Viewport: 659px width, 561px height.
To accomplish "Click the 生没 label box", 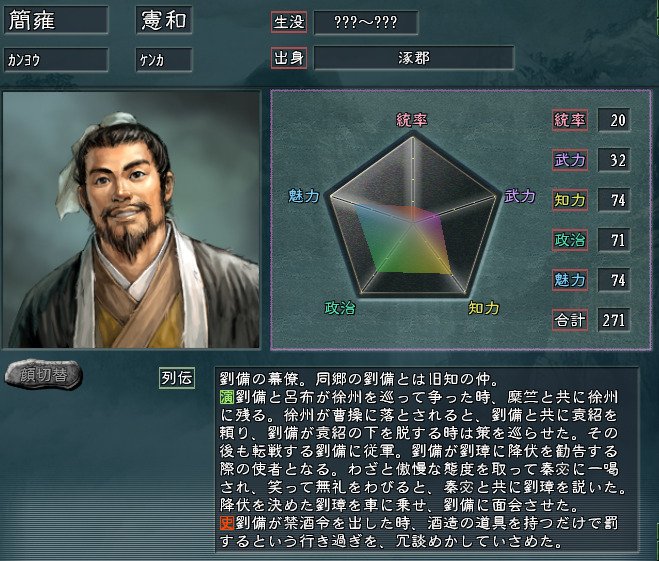I will tap(289, 22).
